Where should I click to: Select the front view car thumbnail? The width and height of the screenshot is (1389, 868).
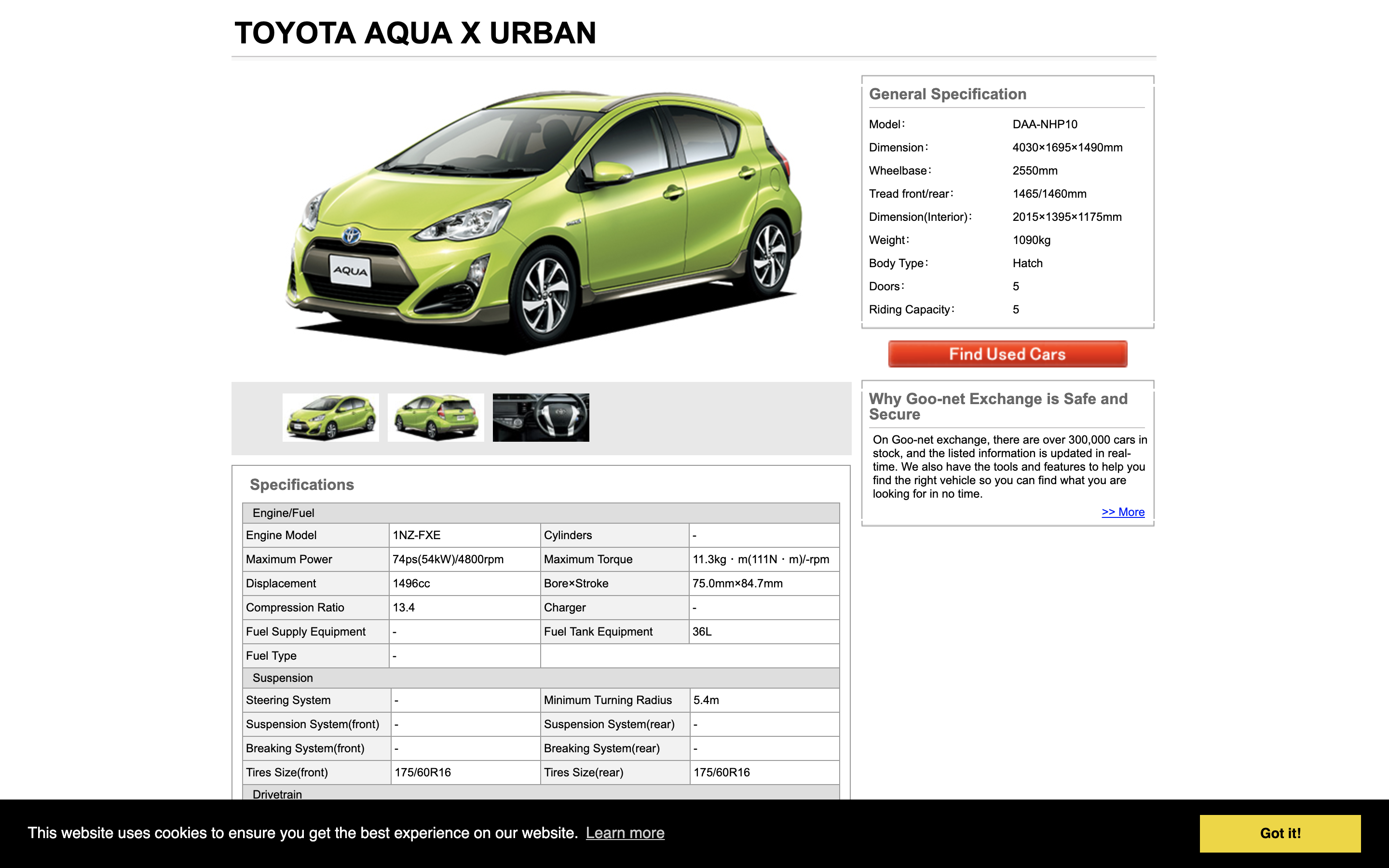[330, 417]
